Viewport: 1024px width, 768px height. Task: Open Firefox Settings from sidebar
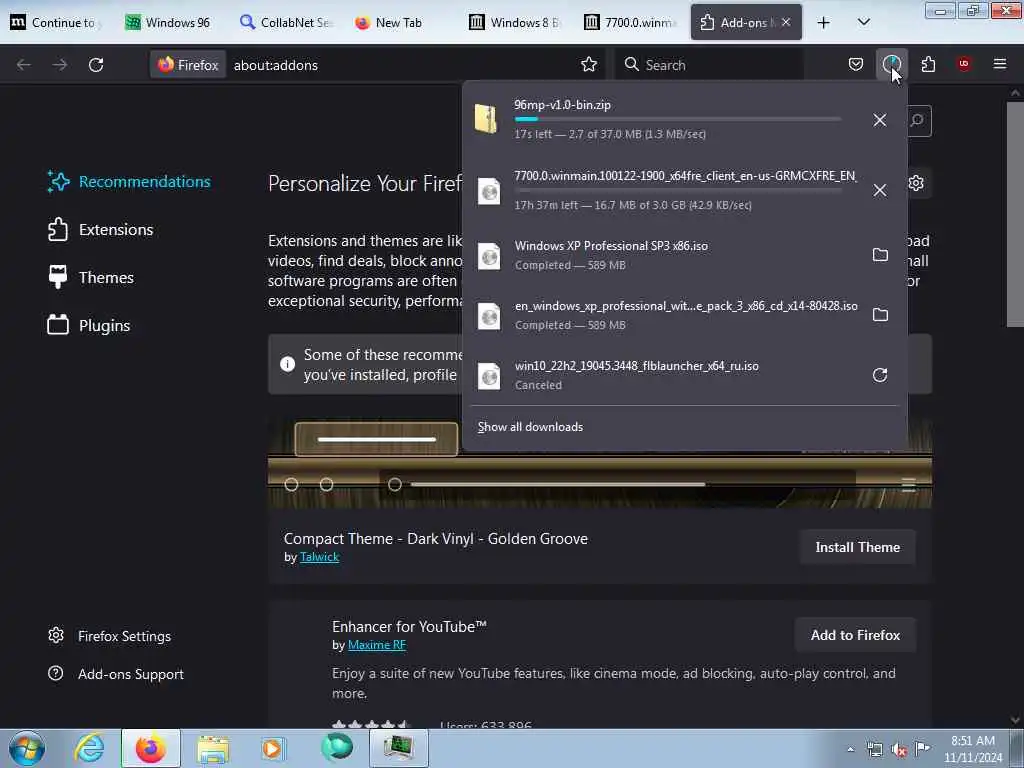pos(109,636)
